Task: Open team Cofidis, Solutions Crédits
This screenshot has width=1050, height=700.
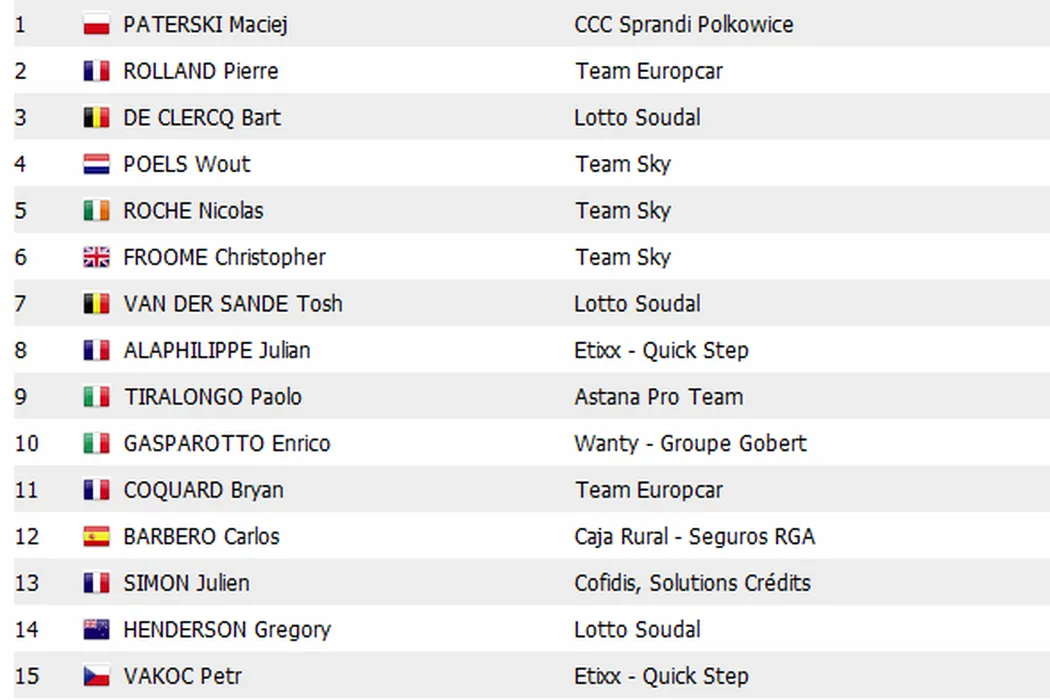Action: tap(692, 583)
